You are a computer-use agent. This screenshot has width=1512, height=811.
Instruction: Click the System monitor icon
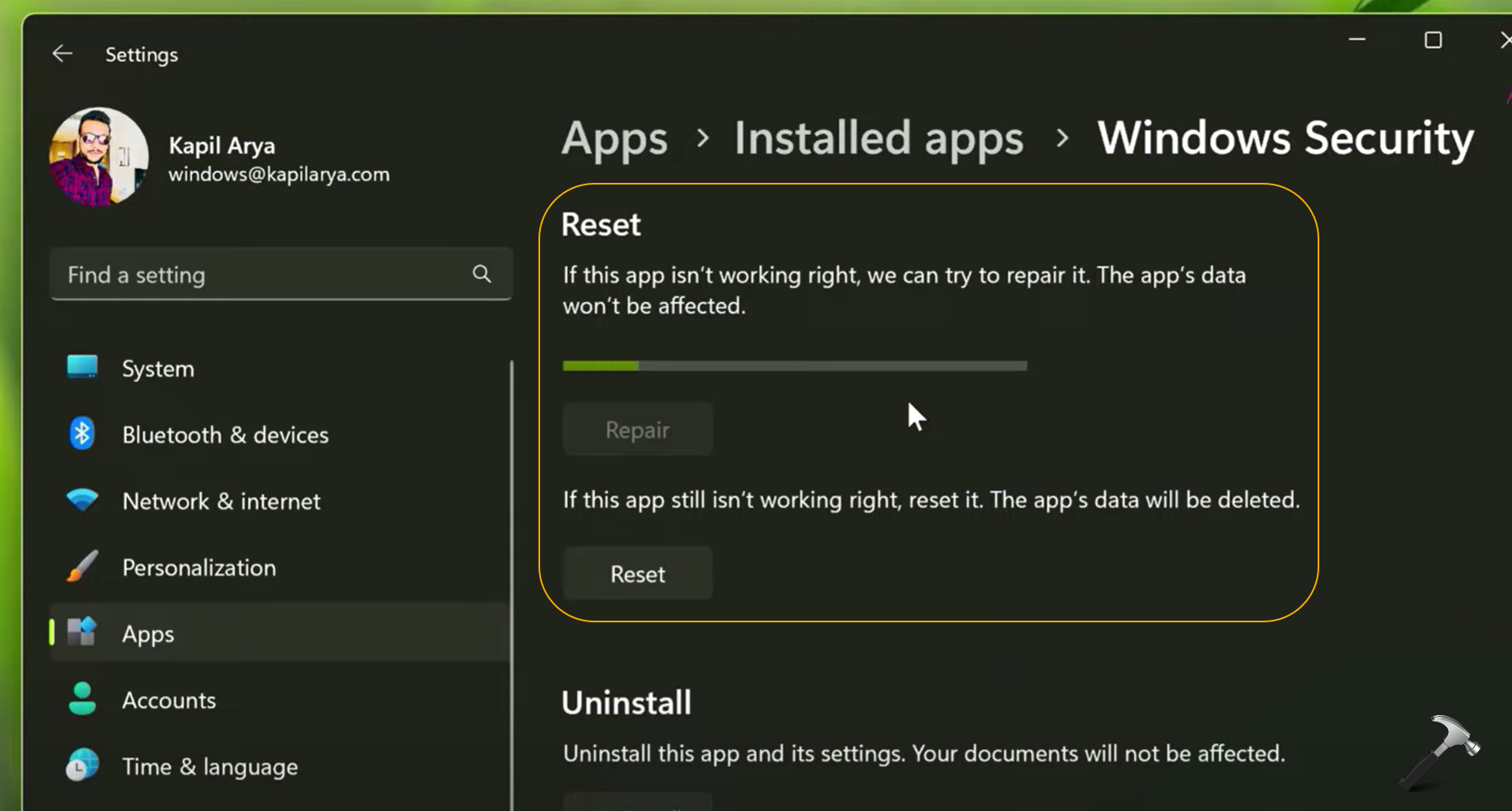pos(82,367)
